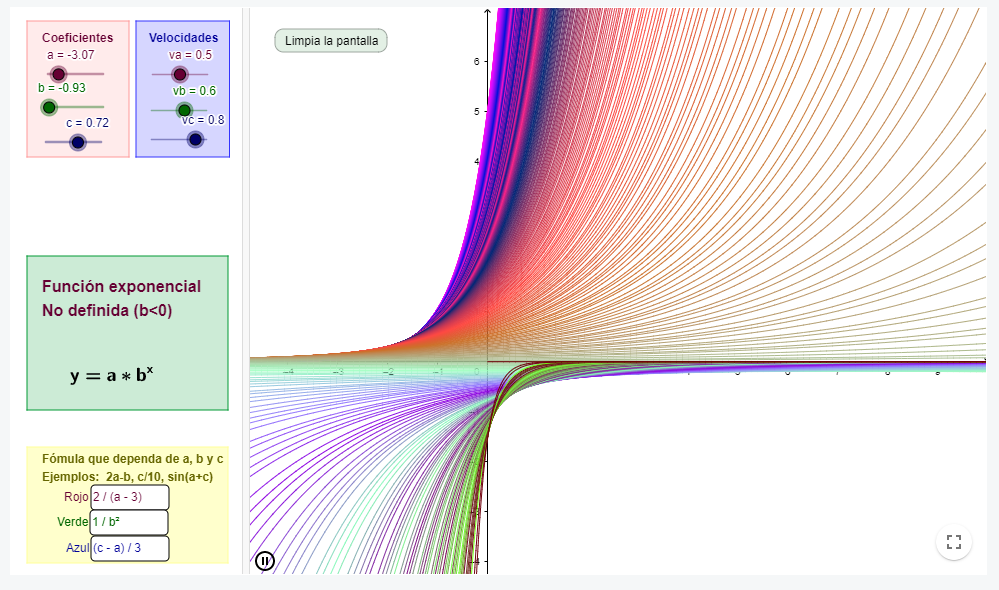999x590 pixels.
Task: Click the y-axis tick label 5
Action: coord(477,112)
